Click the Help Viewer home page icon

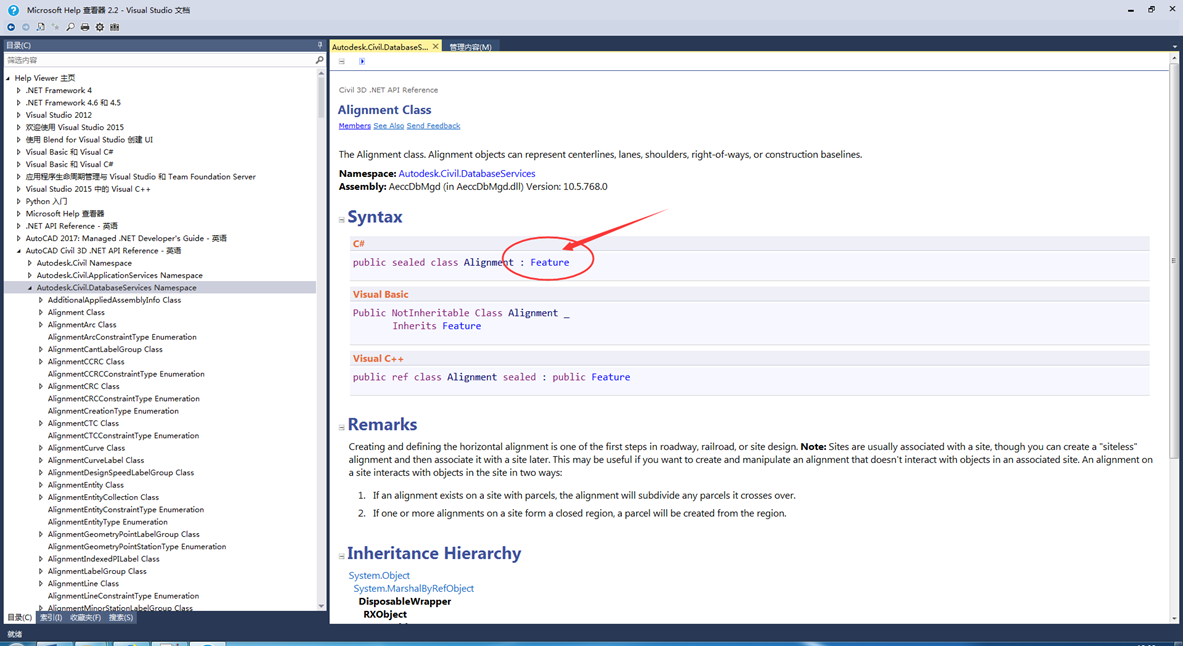pos(41,27)
